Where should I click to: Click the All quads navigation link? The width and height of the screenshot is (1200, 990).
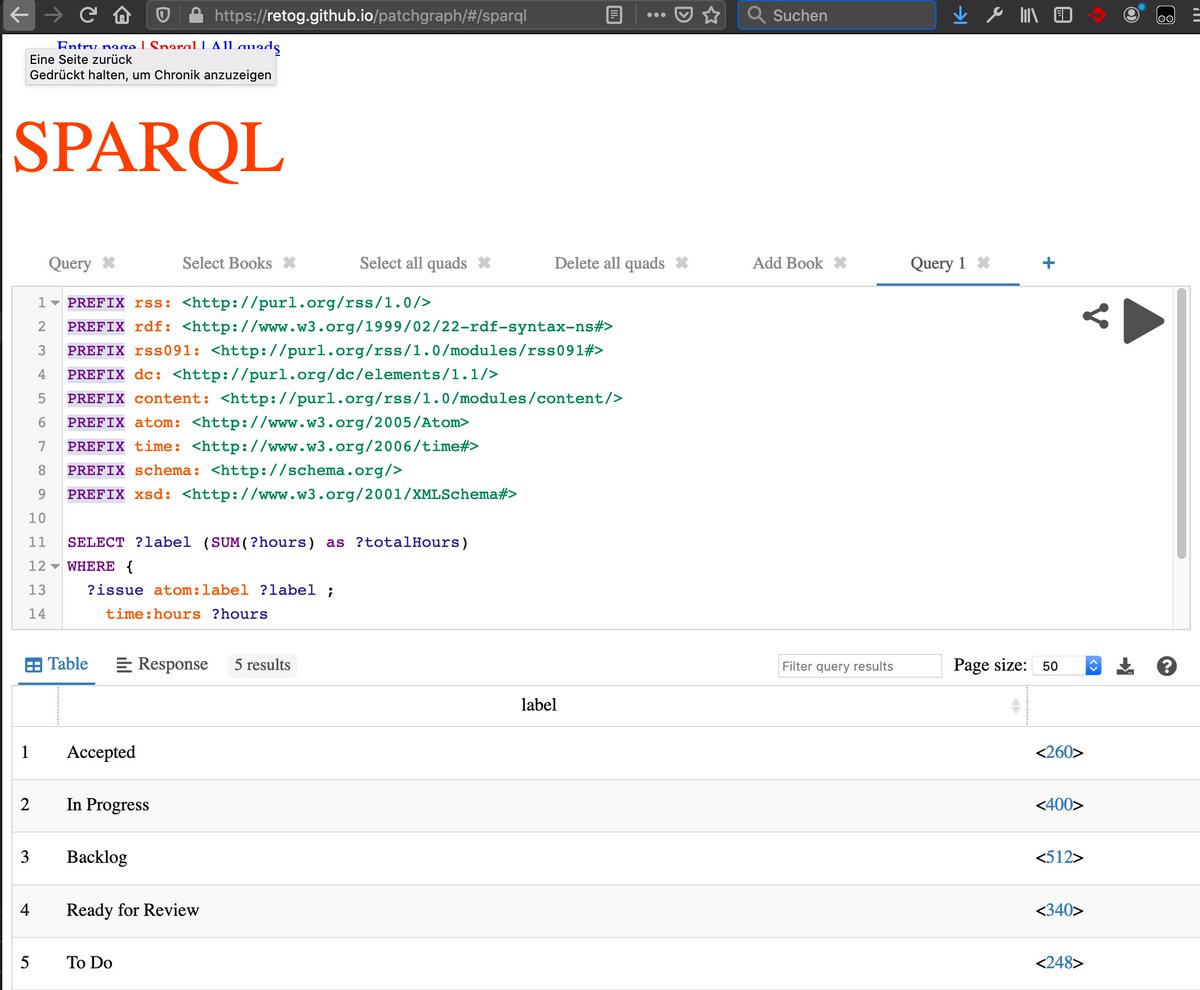[245, 47]
